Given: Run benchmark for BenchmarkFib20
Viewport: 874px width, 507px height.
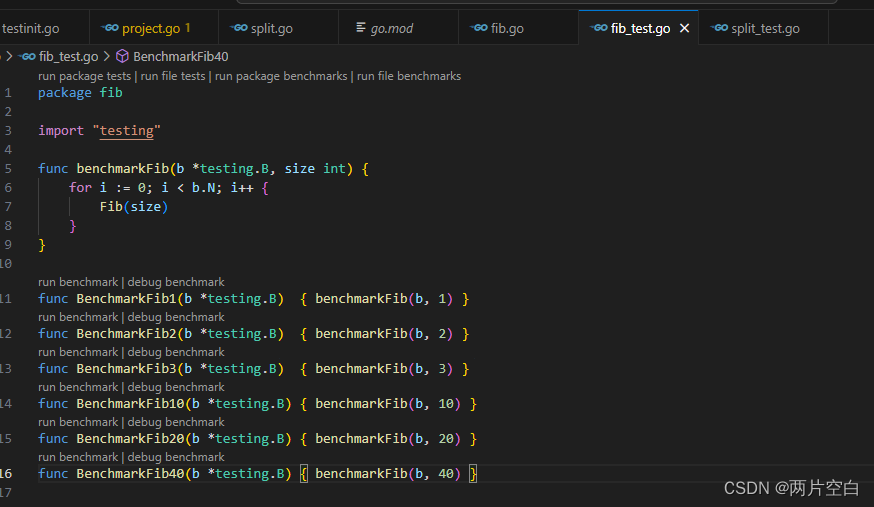Looking at the screenshot, I should [78, 422].
